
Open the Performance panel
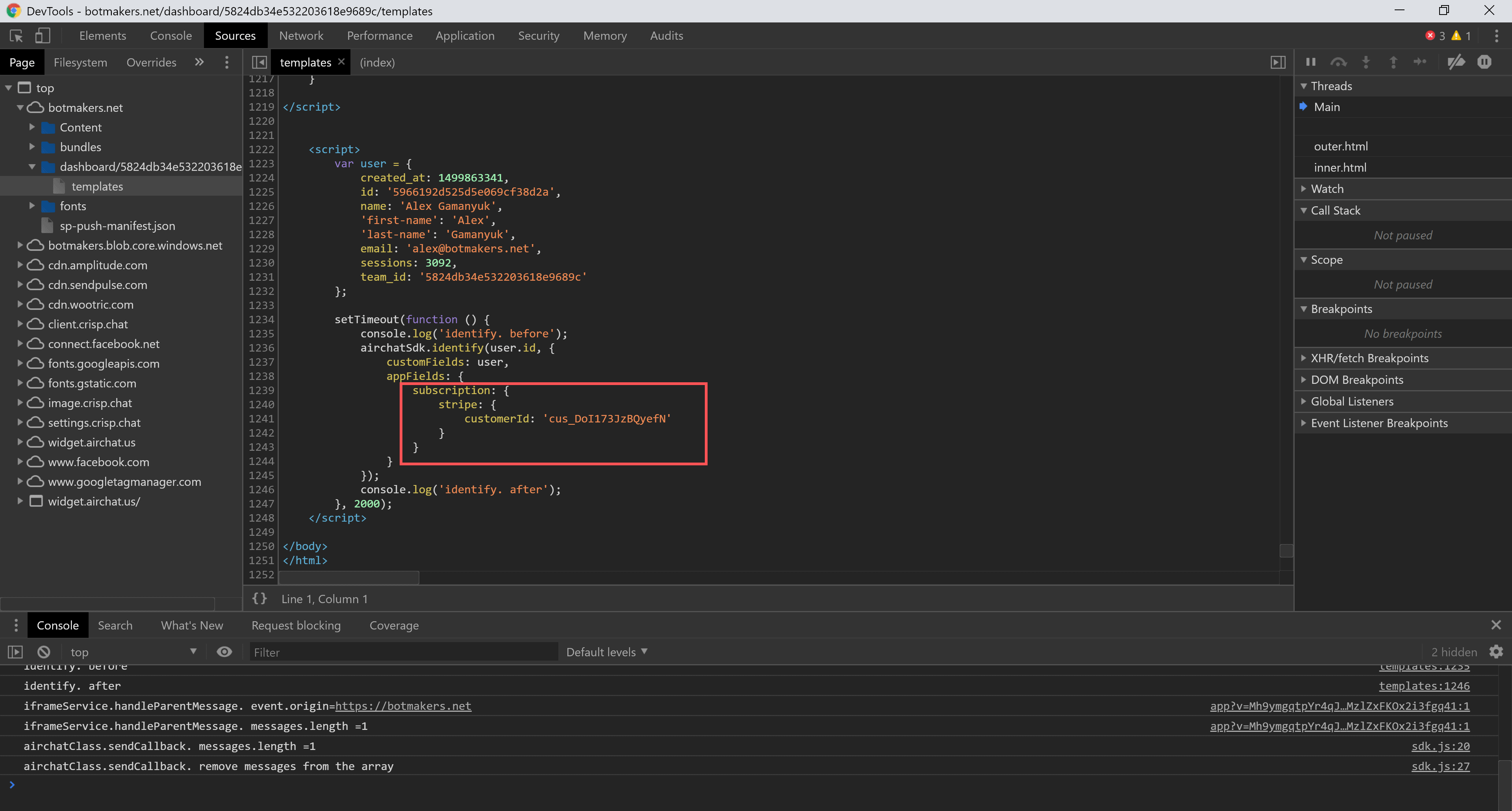[x=380, y=36]
